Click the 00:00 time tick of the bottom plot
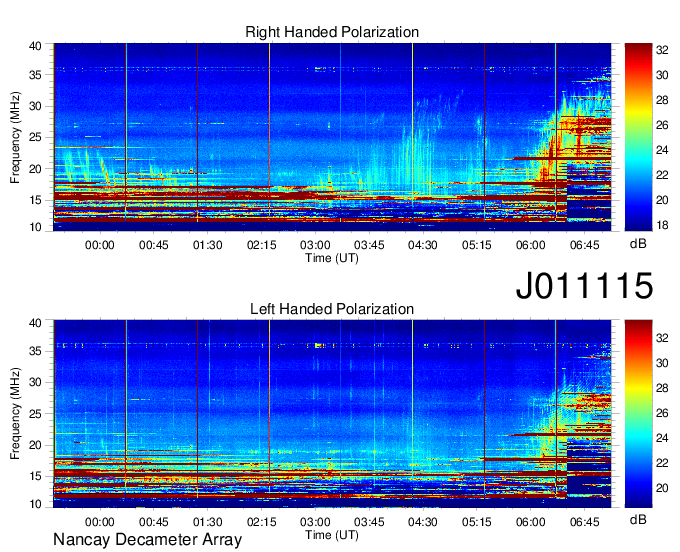This screenshot has height=552, width=680. click(100, 522)
